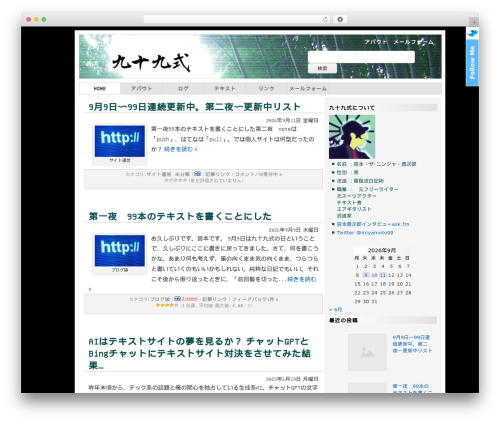Open recent post link 9月9日〜99日連続更新中

(x=412, y=344)
